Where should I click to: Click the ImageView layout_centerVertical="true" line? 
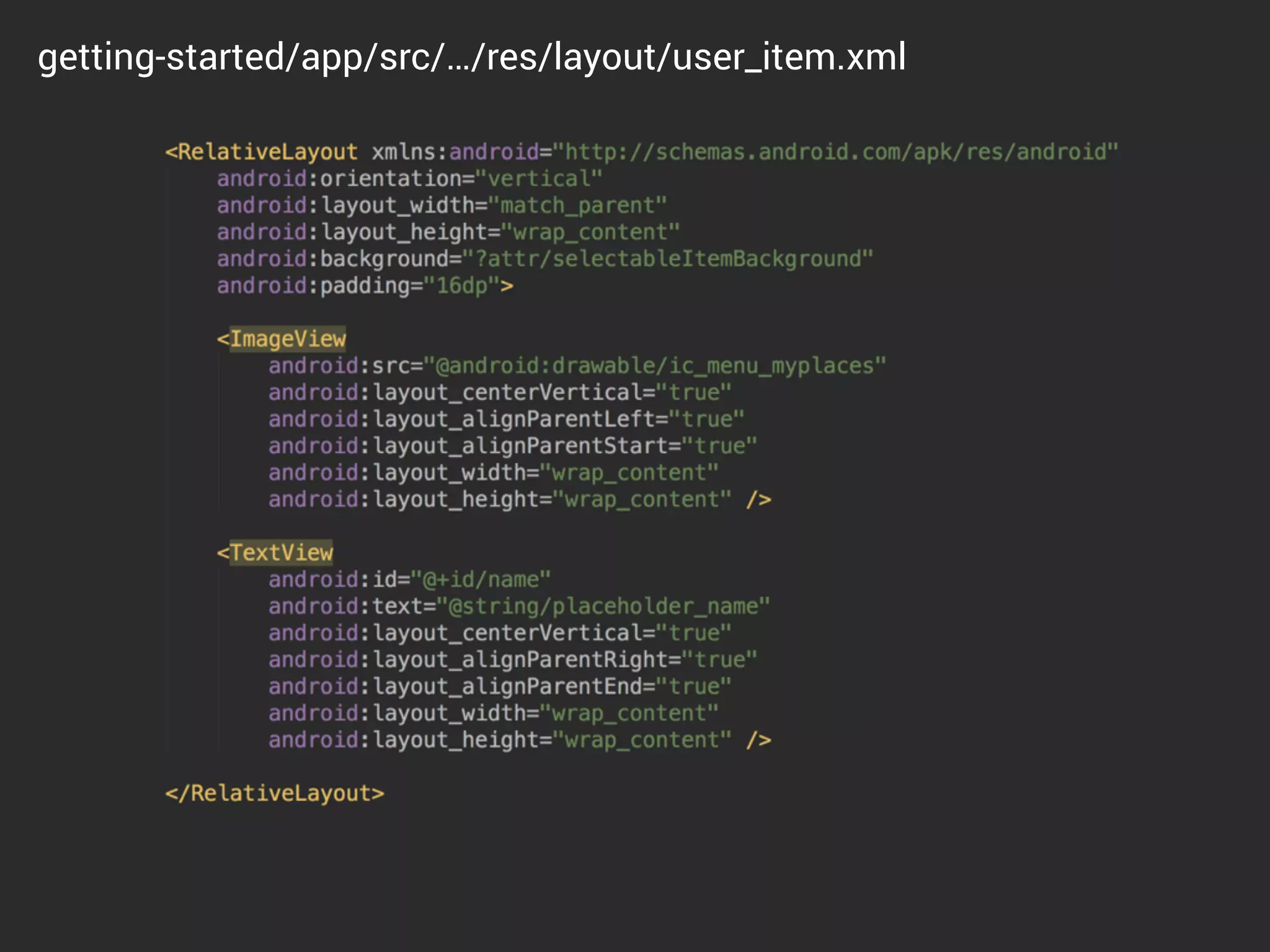tap(500, 392)
